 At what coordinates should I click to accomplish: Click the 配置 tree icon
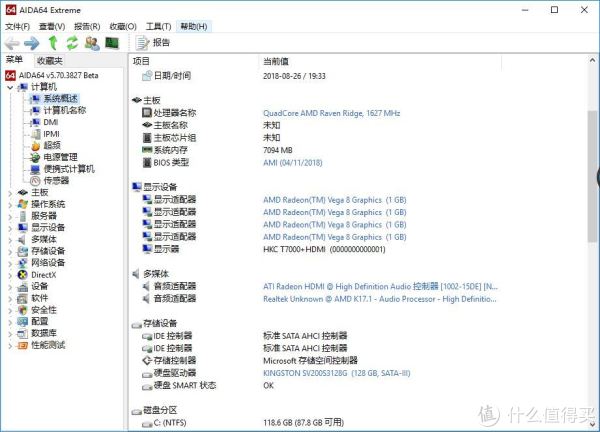pos(23,321)
